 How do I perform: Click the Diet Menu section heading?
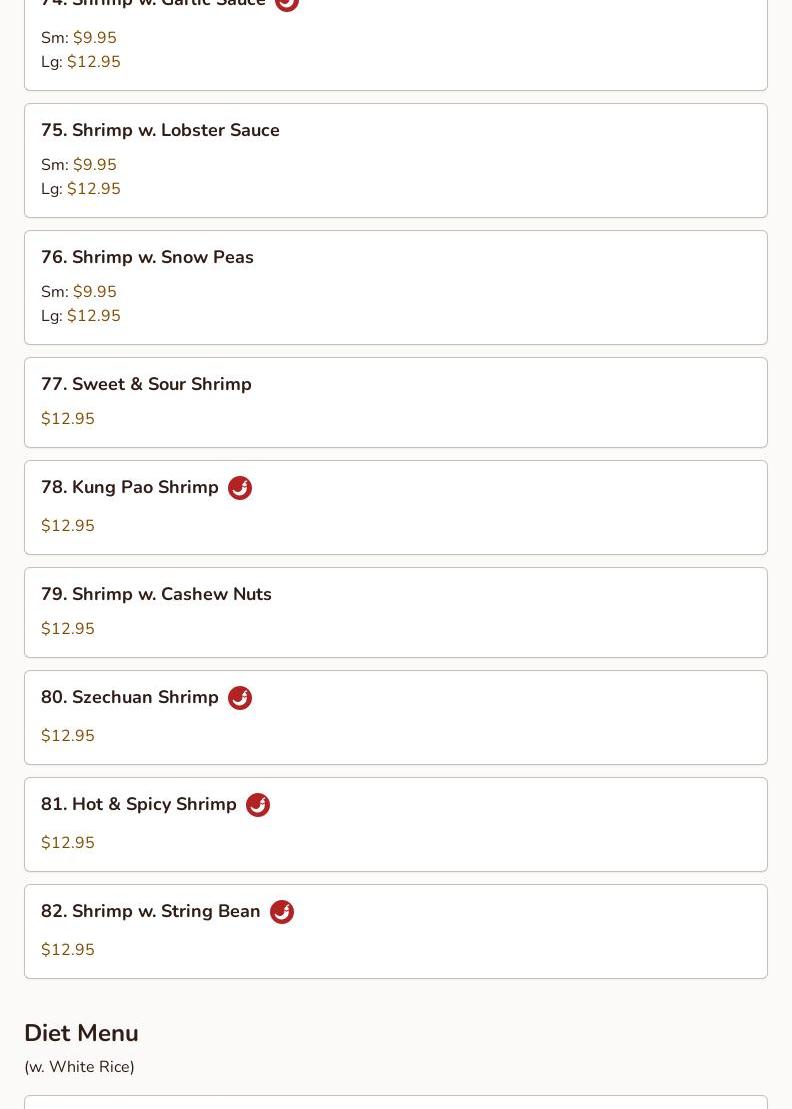coord(81,1033)
